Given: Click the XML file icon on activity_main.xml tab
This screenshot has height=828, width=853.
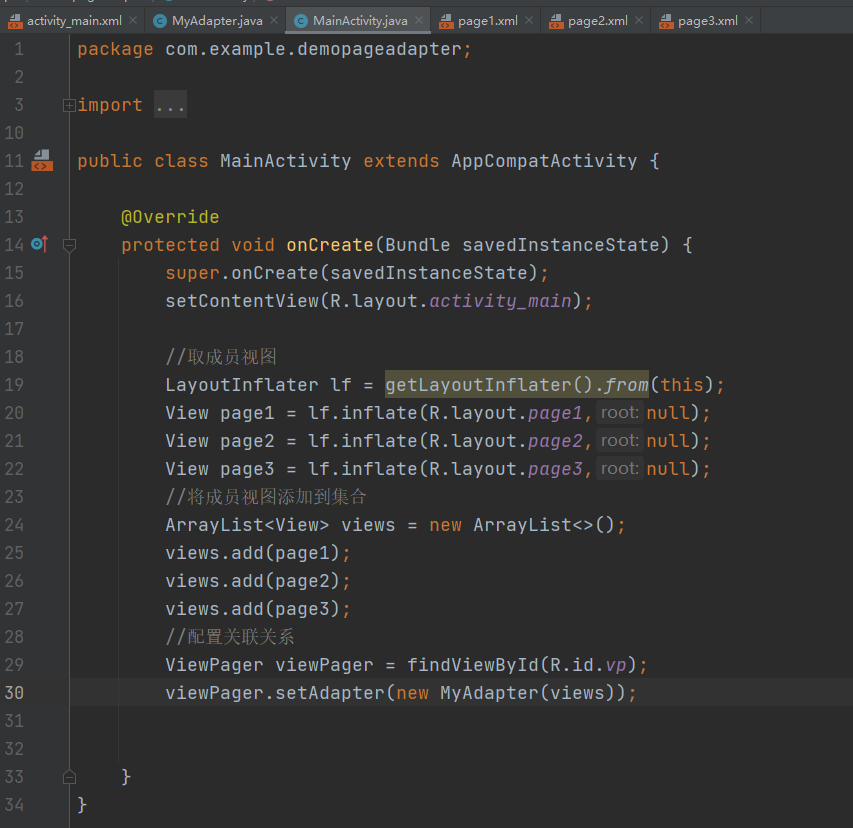Looking at the screenshot, I should click(15, 21).
